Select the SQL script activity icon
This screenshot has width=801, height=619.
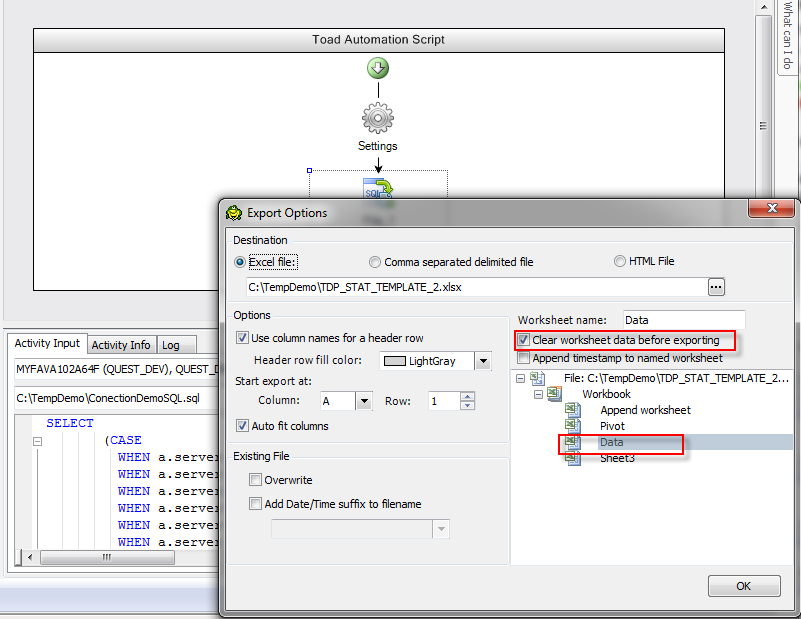pyautogui.click(x=378, y=188)
